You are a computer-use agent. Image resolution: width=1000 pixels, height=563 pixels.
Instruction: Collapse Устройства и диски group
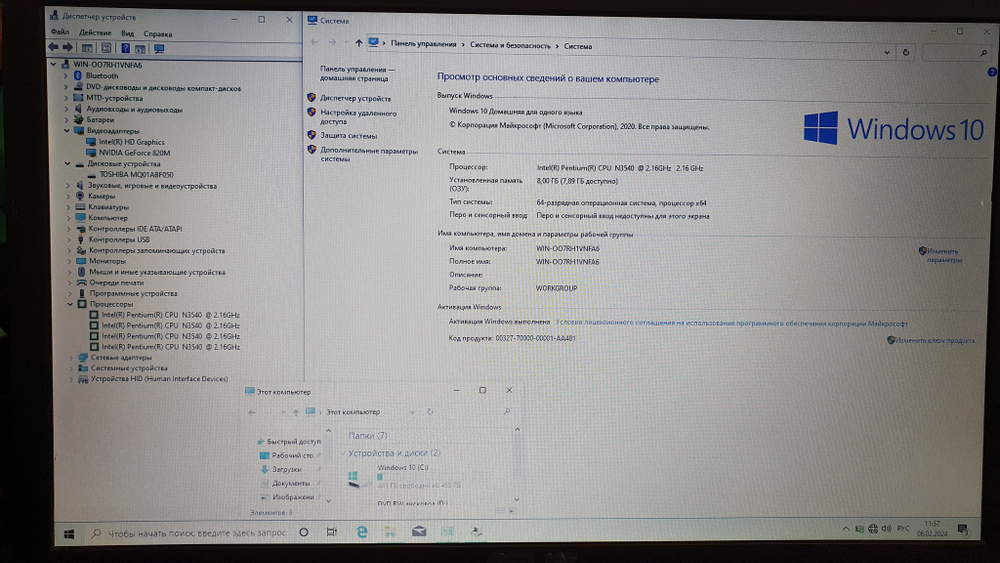[342, 453]
